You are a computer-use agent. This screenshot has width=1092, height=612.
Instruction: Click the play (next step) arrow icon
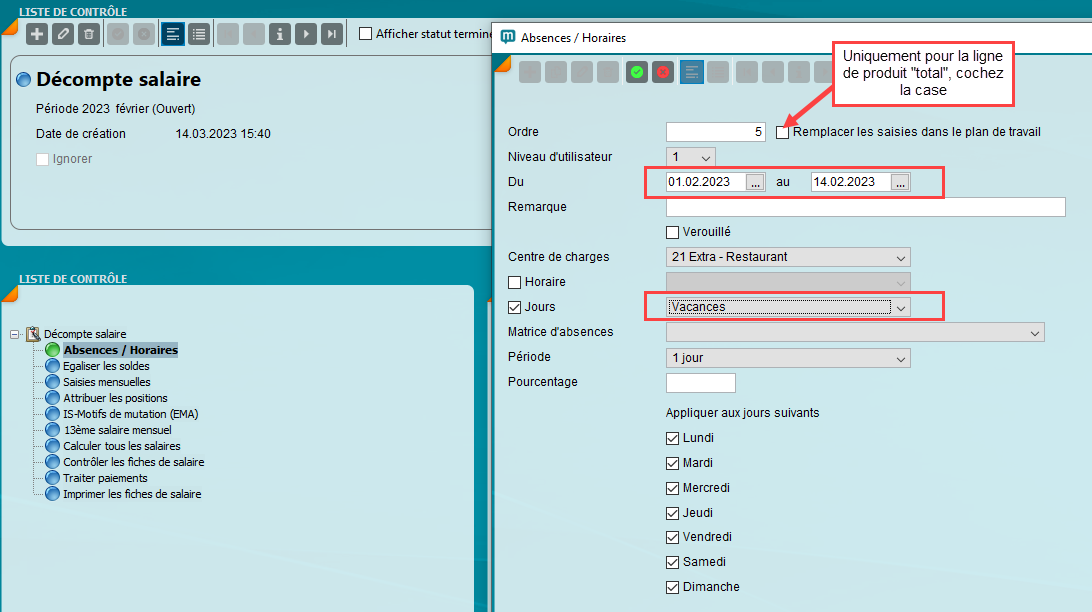click(x=306, y=34)
